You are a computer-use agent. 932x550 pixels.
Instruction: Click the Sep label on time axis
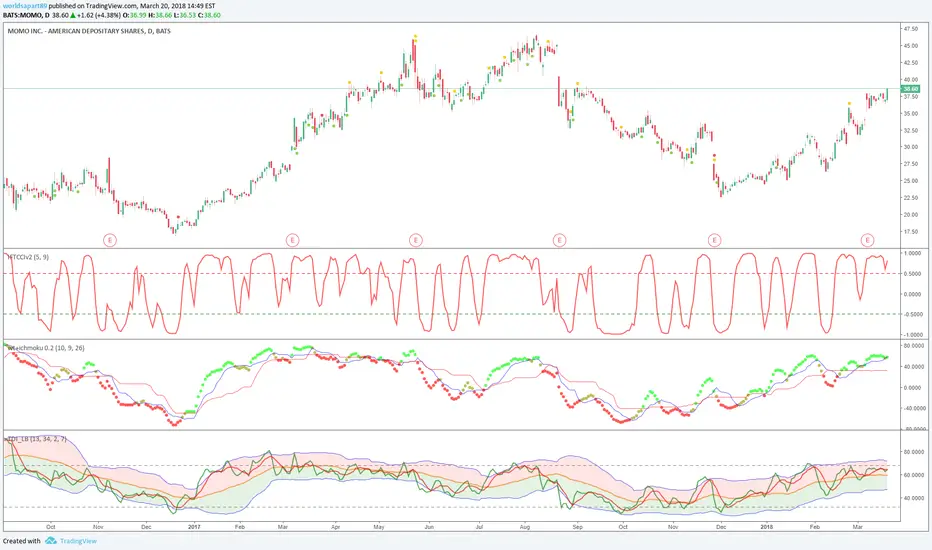point(577,527)
